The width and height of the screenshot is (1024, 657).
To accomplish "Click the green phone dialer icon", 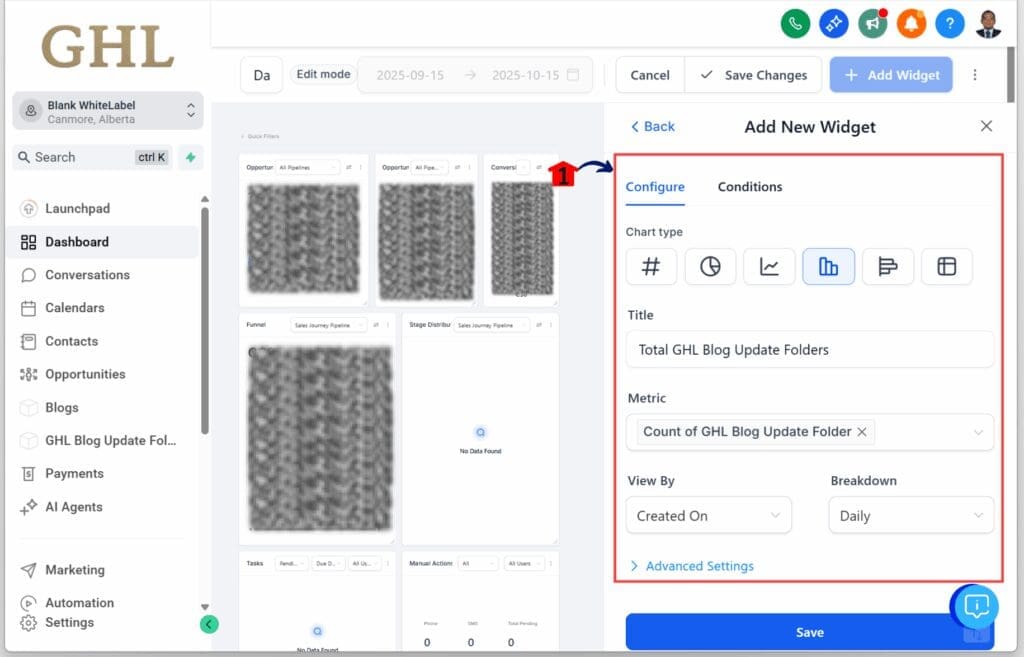I will 795,23.
